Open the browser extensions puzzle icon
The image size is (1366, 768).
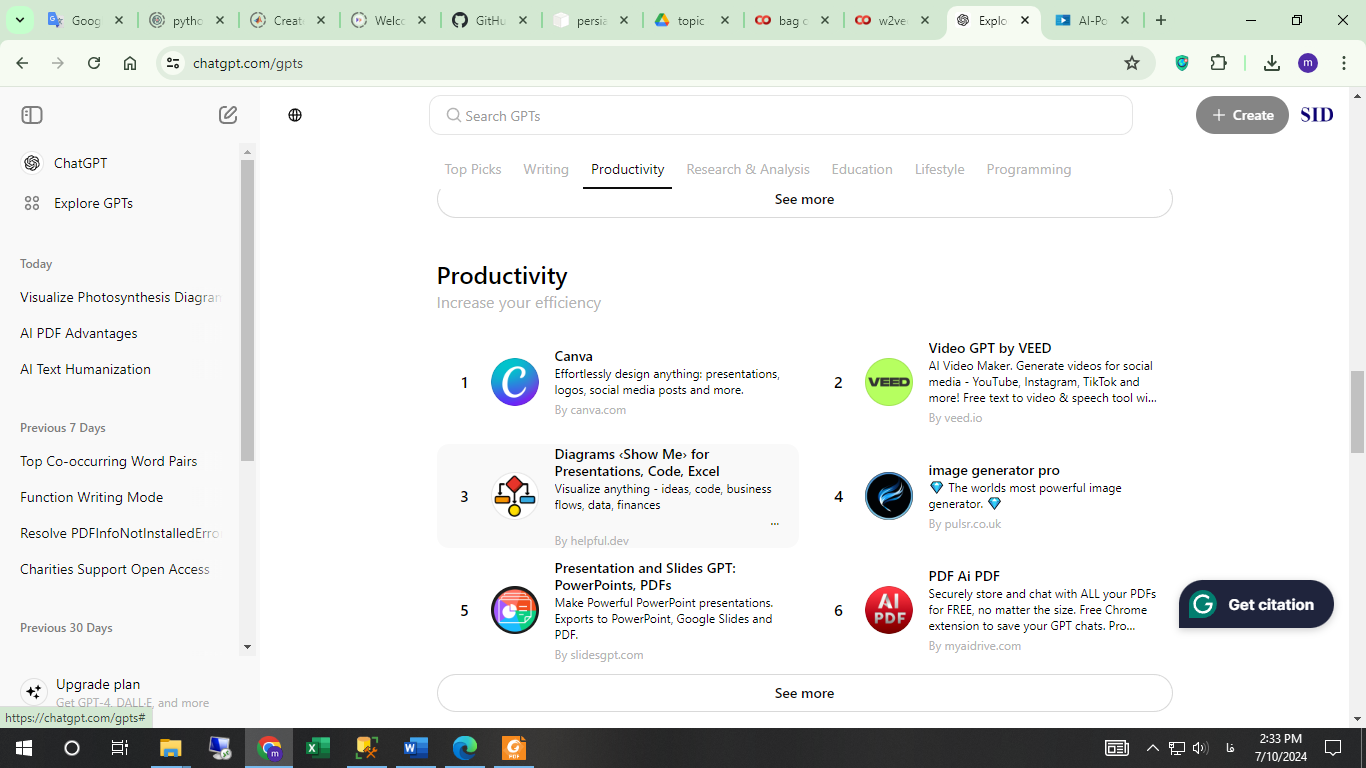pos(1218,63)
